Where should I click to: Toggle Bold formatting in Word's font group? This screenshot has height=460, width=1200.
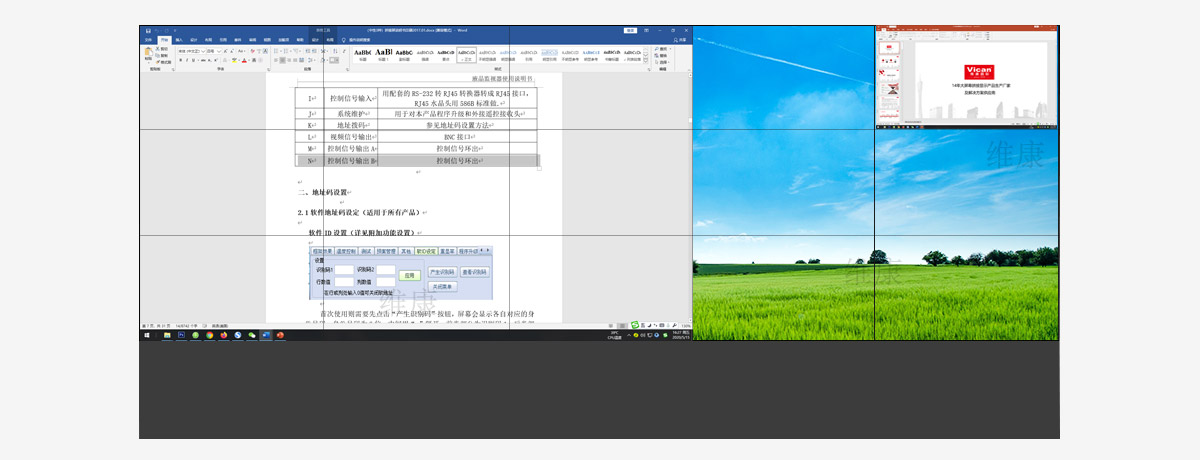point(181,60)
